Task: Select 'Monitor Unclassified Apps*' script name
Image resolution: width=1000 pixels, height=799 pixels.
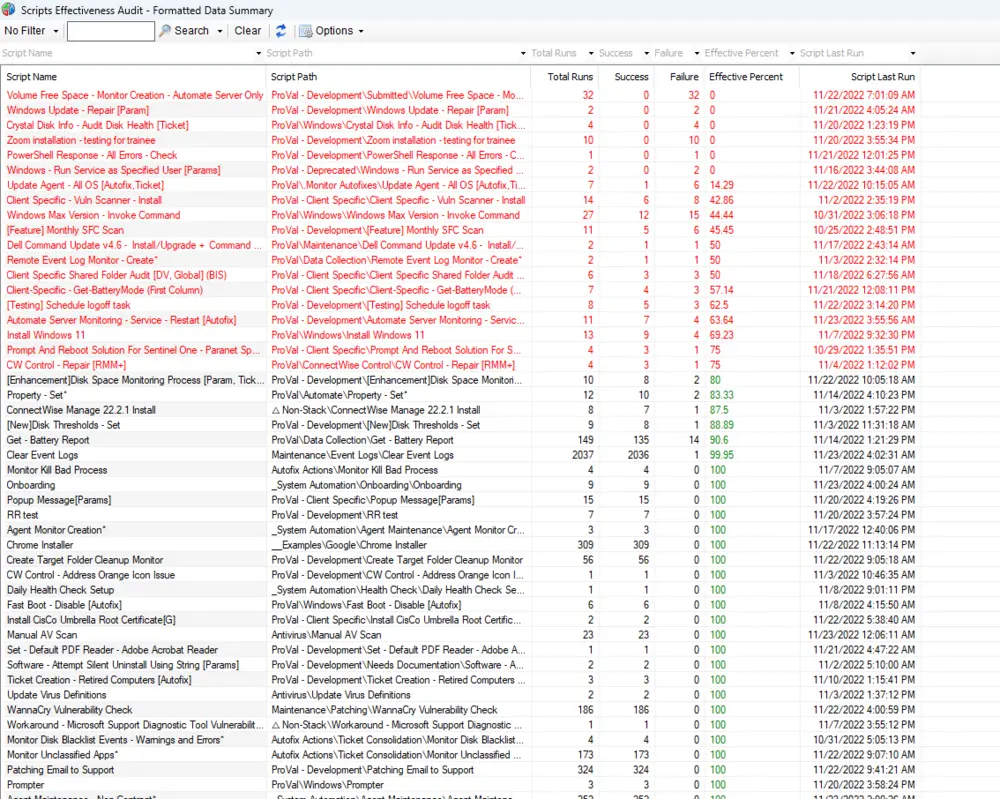Action: tap(62, 755)
